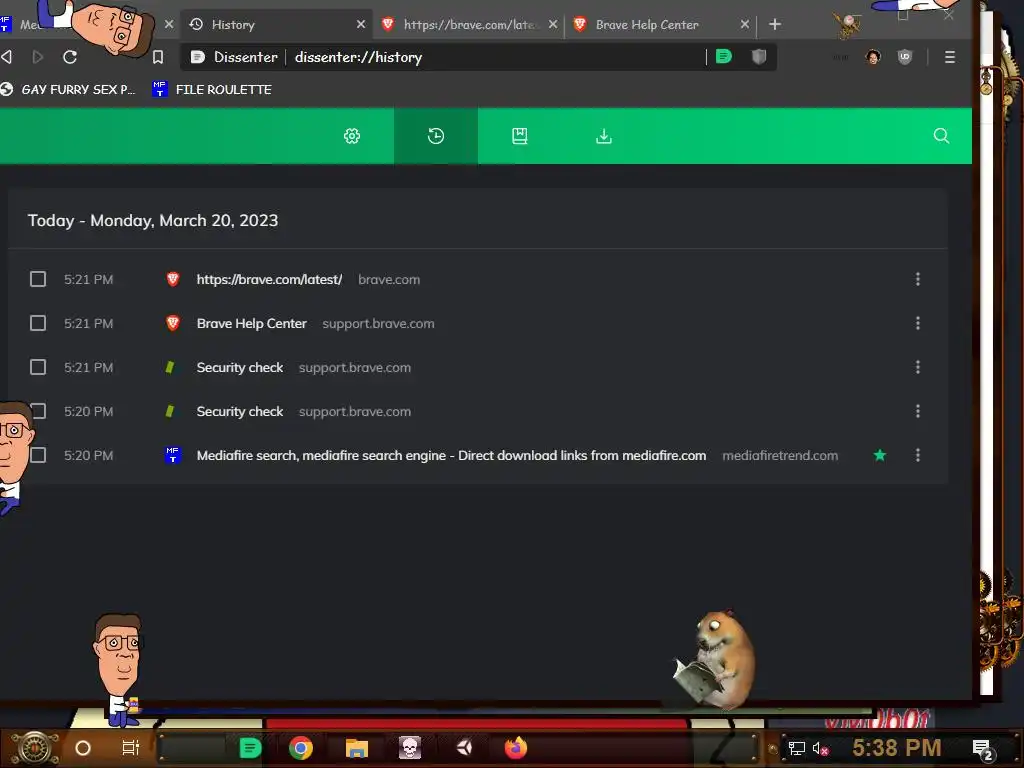Open the Downloads icon in green bar
This screenshot has width=1024, height=768.
click(x=604, y=136)
